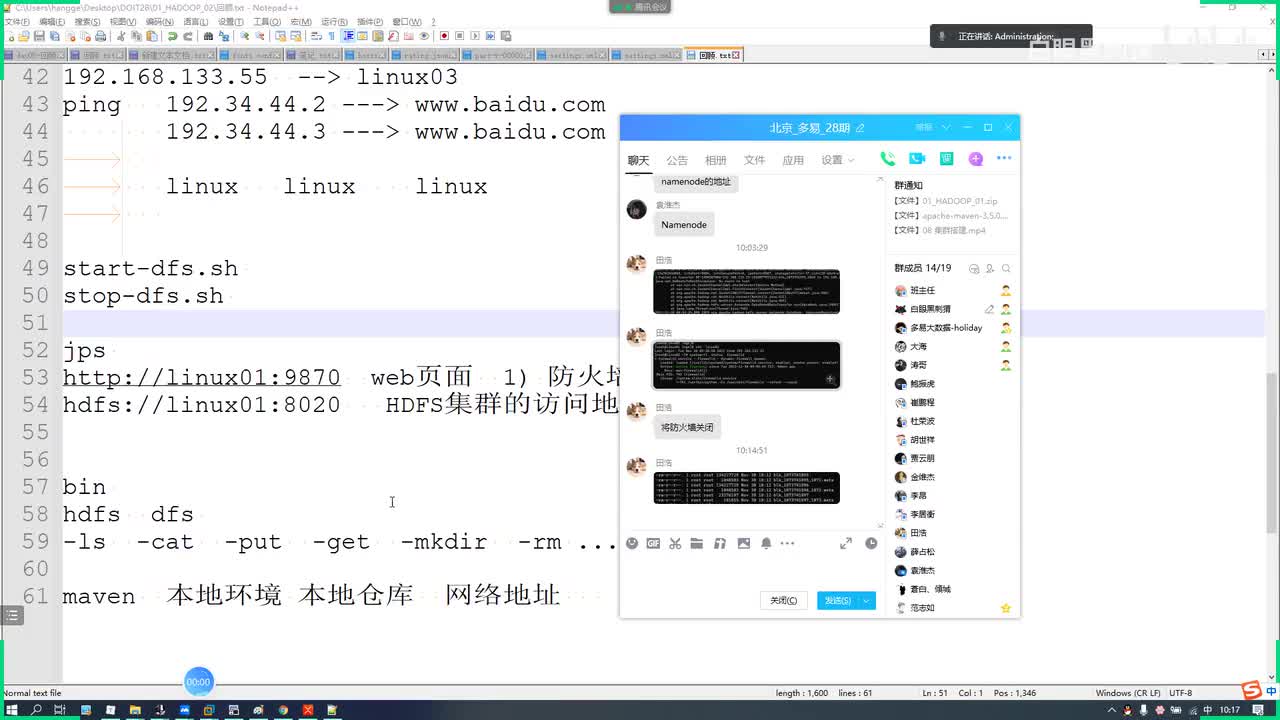The width and height of the screenshot is (1280, 720).
Task: Click the folder send-file icon
Action: (x=697, y=543)
